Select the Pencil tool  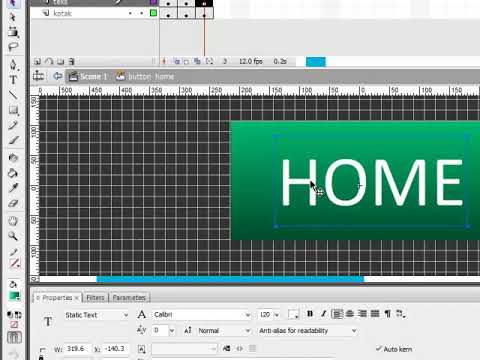point(13,125)
